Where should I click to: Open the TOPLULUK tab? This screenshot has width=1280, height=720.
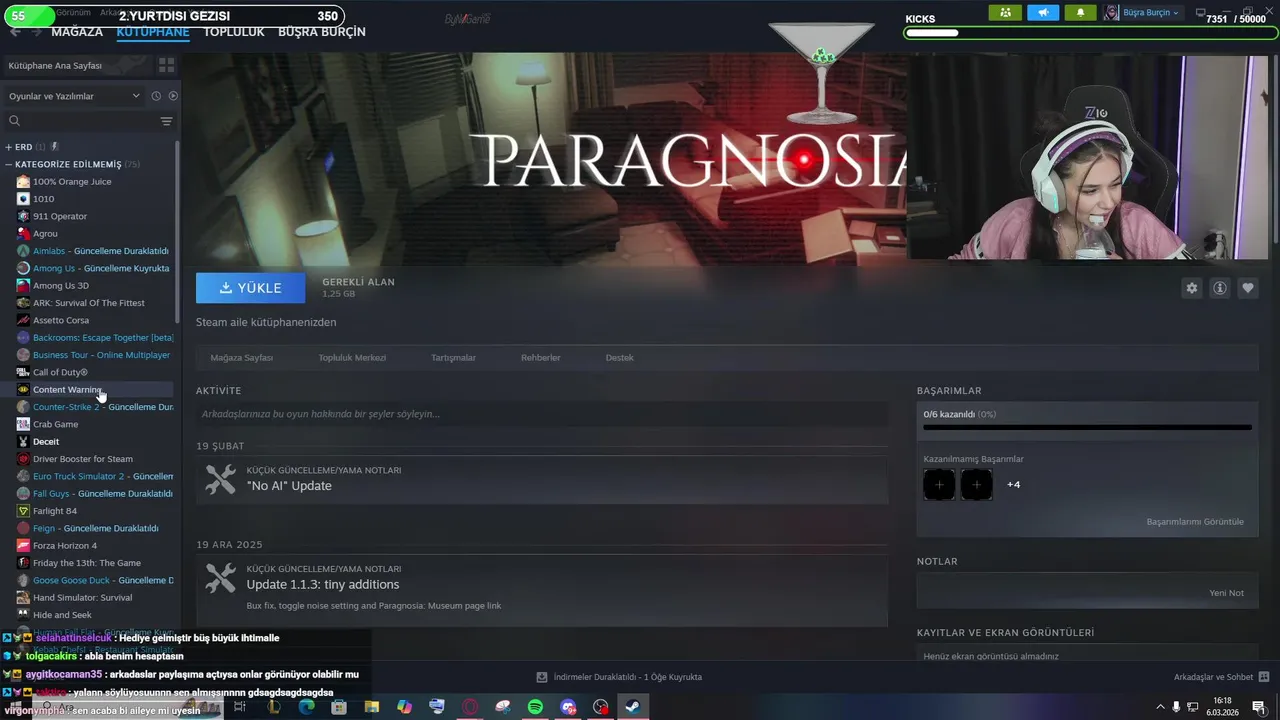[x=234, y=32]
